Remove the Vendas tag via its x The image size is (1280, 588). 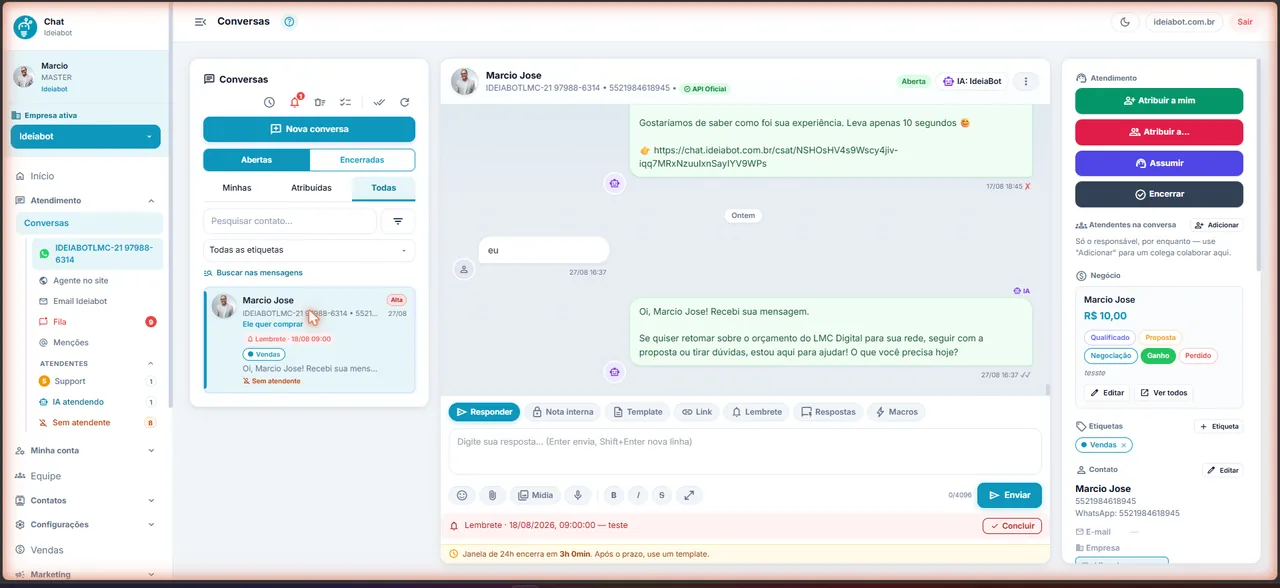[x=1123, y=445]
